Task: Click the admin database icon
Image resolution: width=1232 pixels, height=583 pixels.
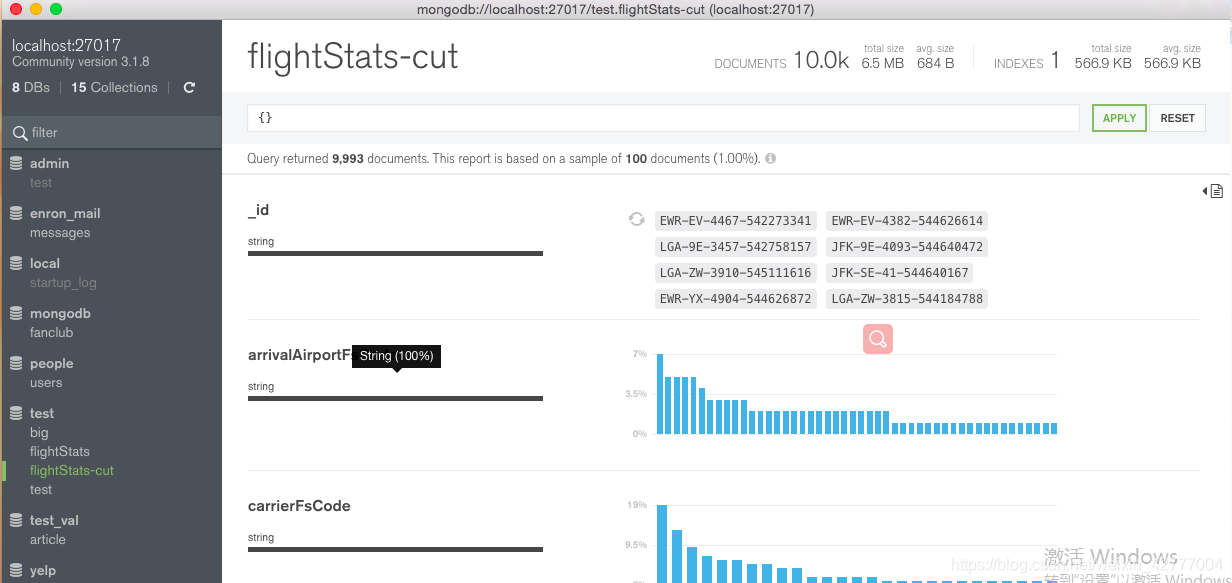Action: [16, 163]
